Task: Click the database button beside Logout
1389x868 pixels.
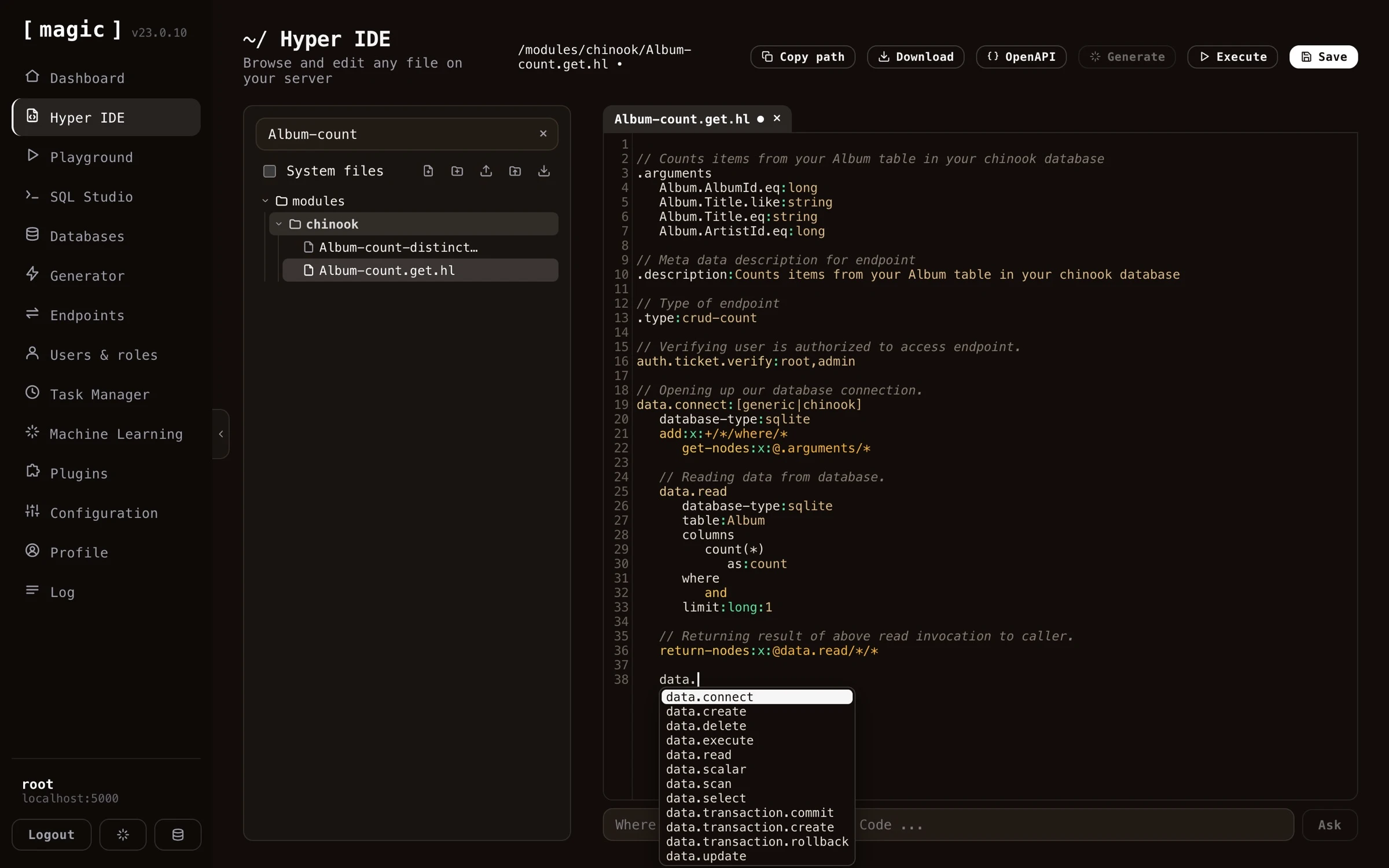Action: [x=178, y=834]
